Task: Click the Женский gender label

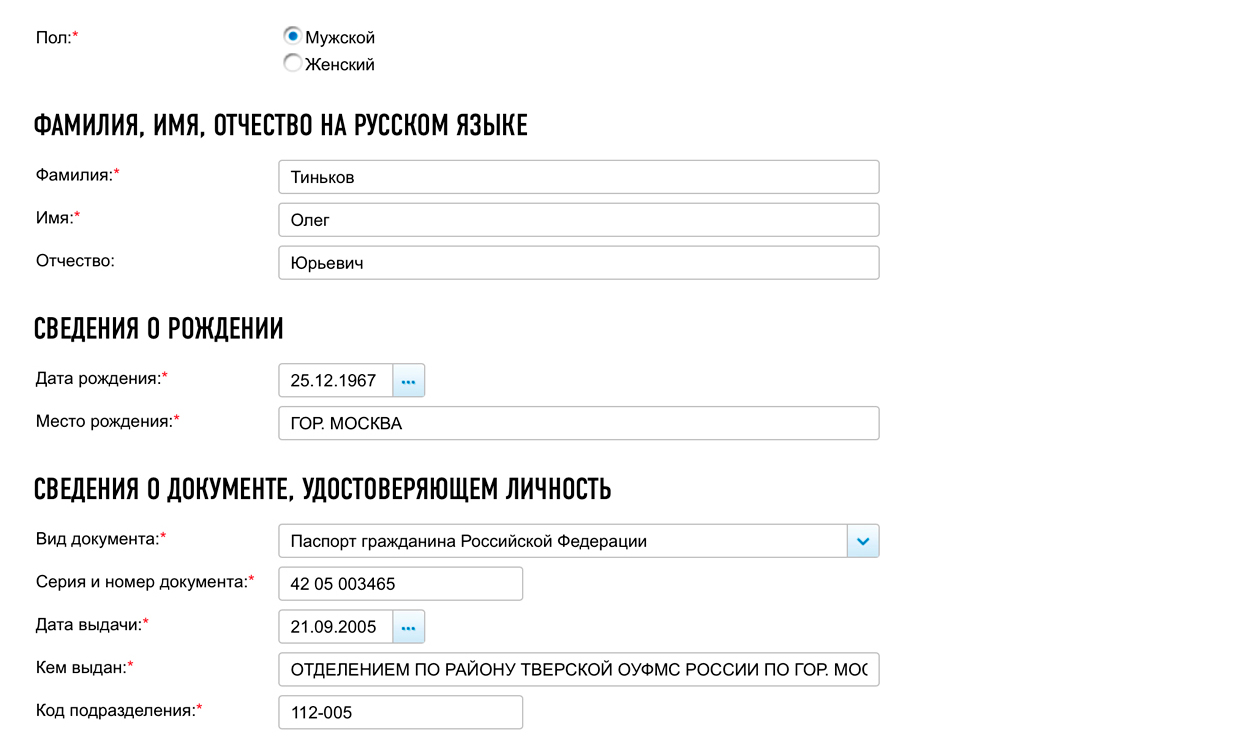Action: (340, 65)
